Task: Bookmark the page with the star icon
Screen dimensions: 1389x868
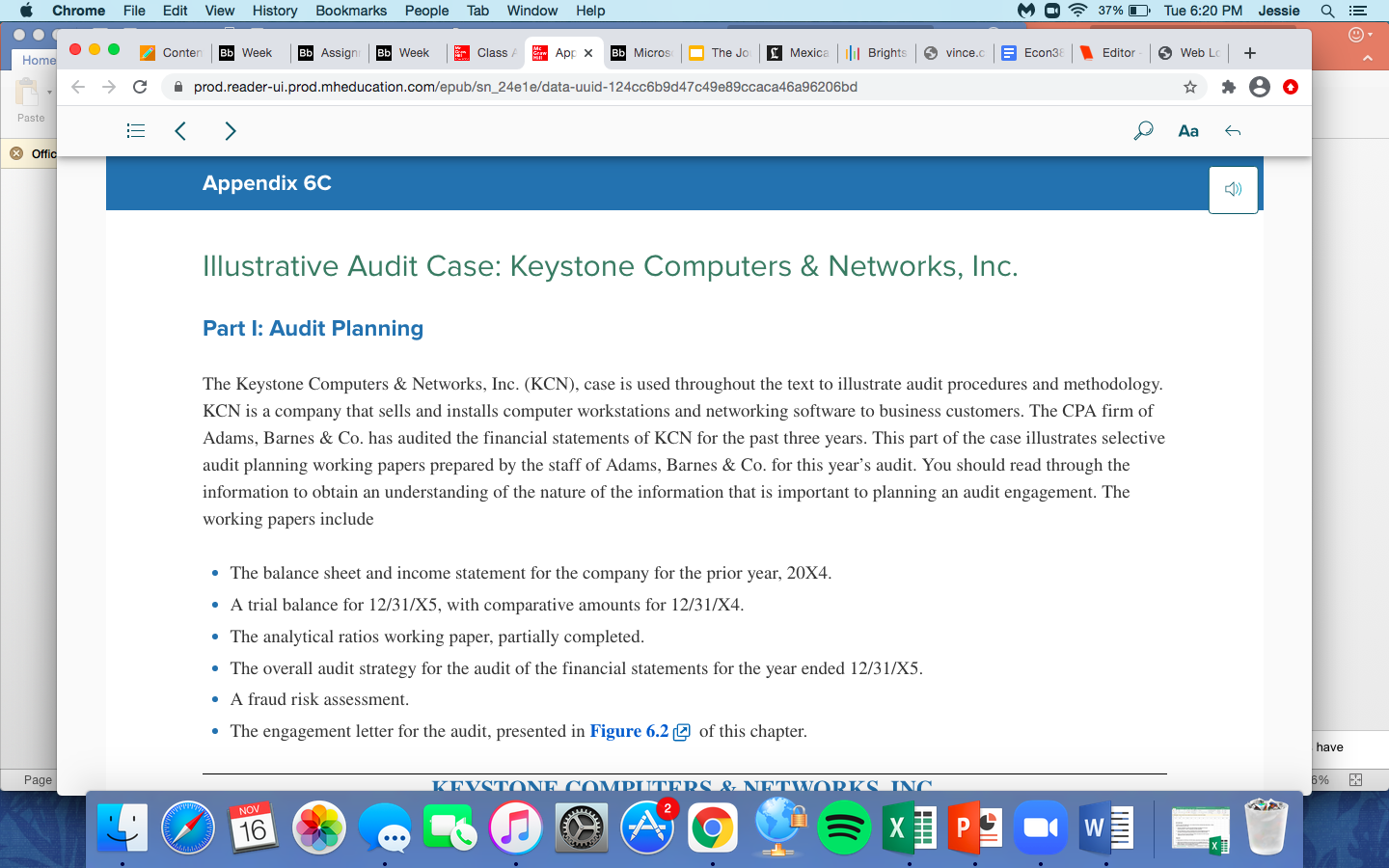Action: [x=1190, y=87]
